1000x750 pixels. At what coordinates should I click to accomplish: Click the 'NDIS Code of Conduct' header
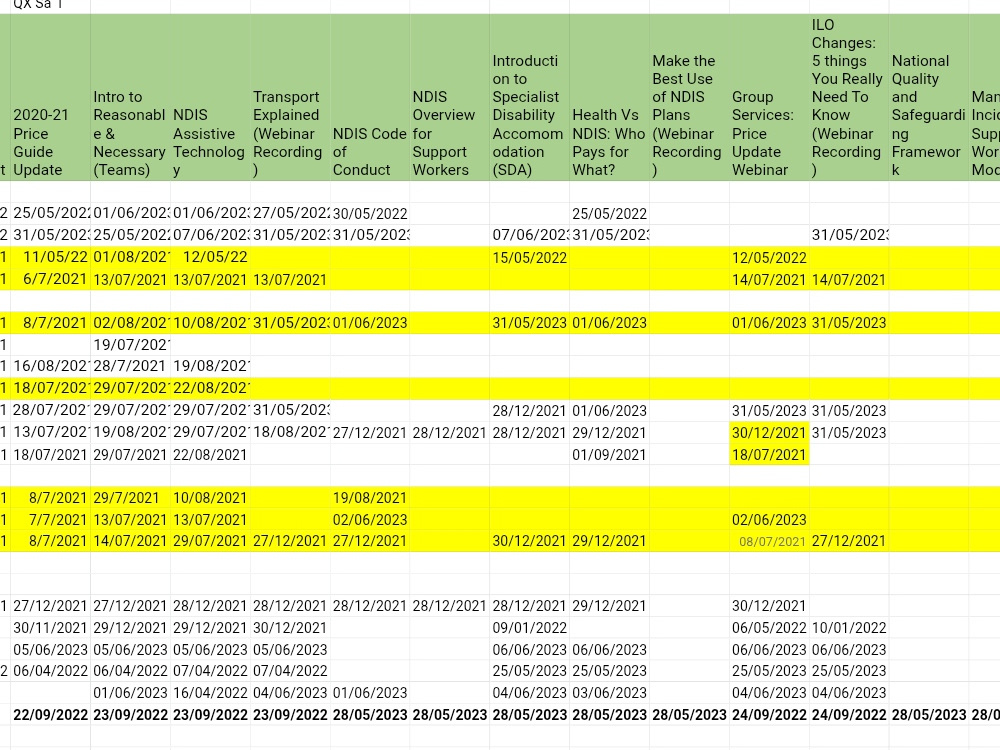370,98
